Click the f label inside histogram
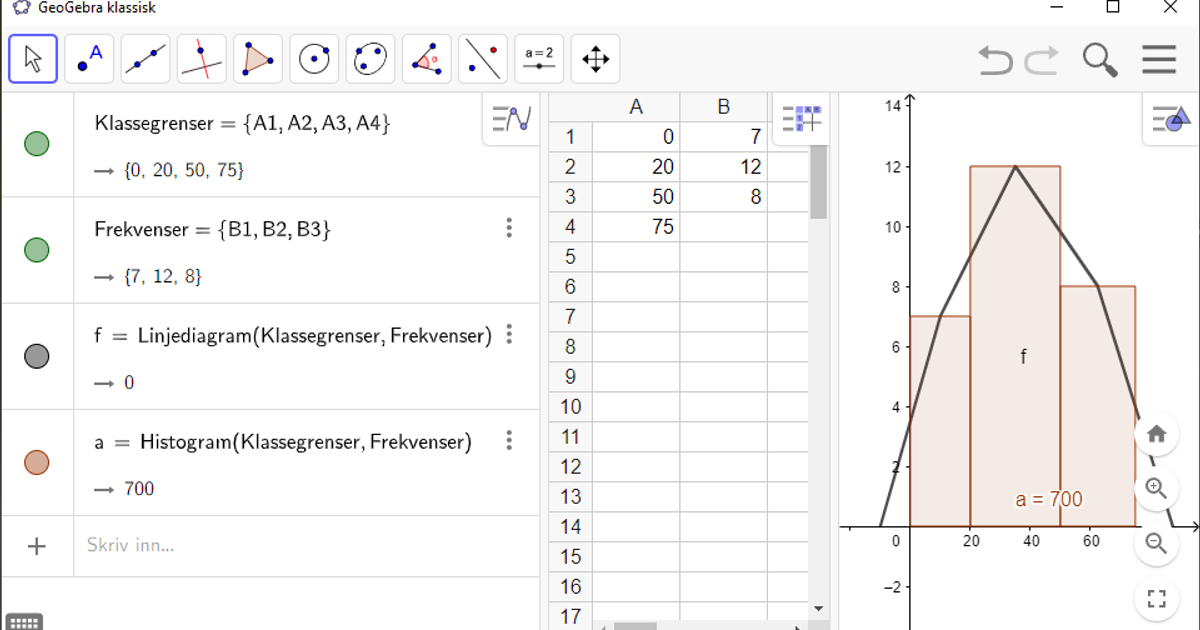Screen dimensions: 1200x630 tap(1023, 357)
